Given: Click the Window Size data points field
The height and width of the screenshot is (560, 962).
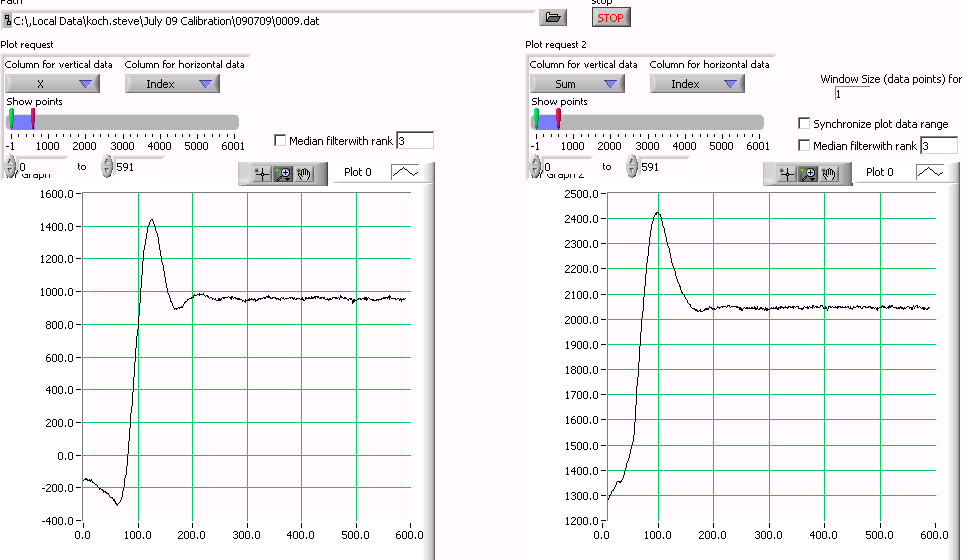Looking at the screenshot, I should point(850,93).
